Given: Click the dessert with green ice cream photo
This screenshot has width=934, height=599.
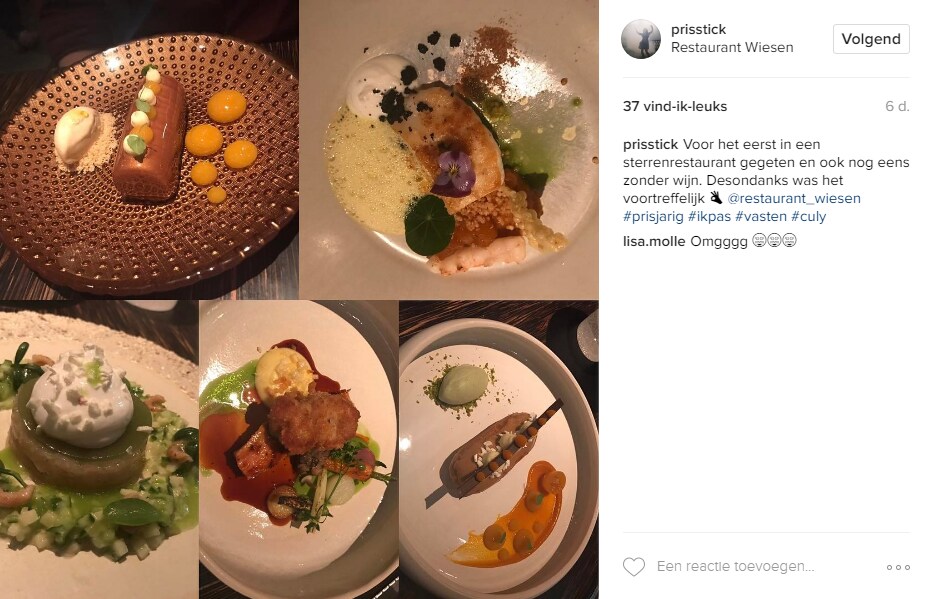Looking at the screenshot, I should click(x=499, y=450).
